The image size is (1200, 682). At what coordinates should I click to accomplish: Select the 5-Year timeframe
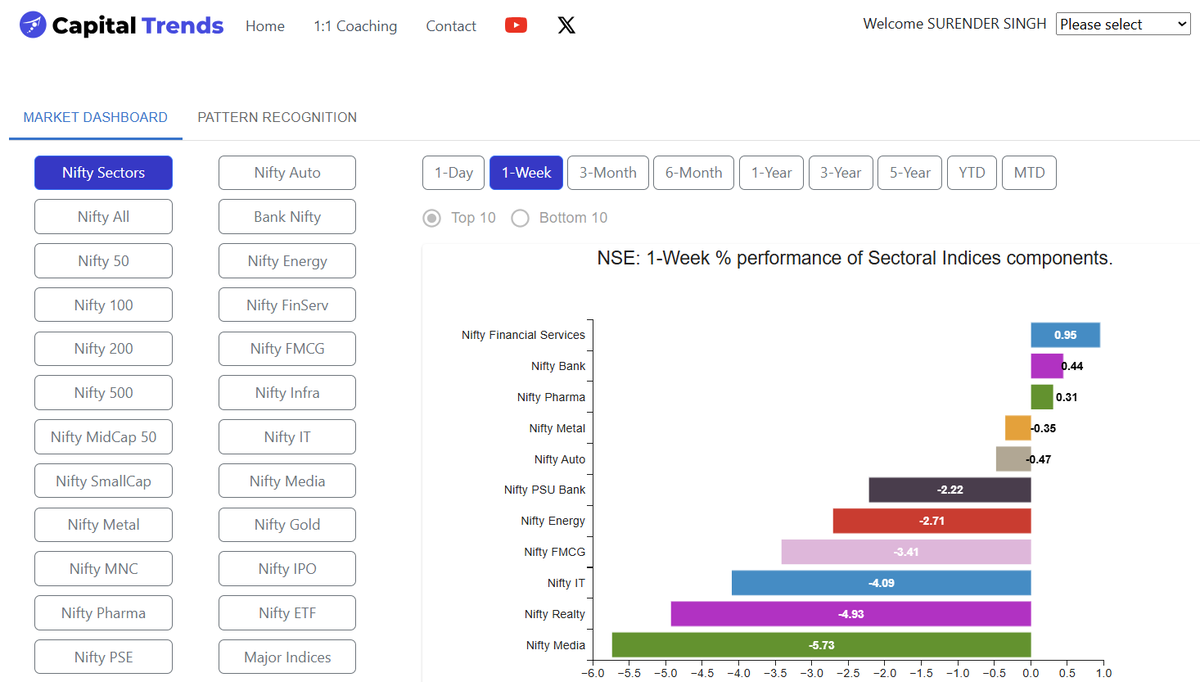coord(910,173)
